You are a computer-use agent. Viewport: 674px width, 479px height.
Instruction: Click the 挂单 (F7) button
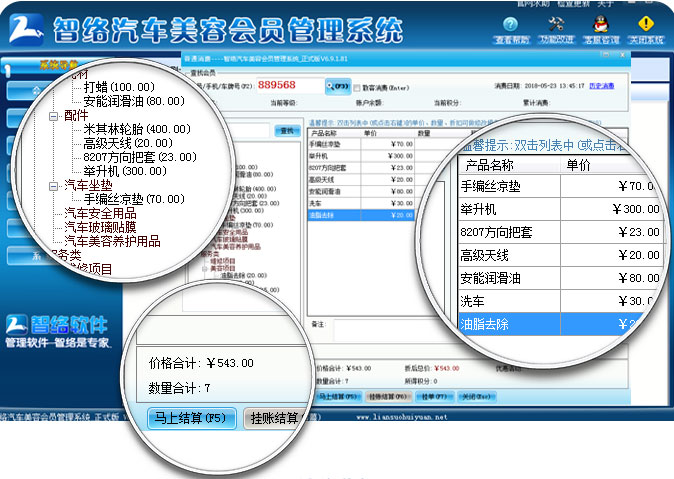tap(435, 396)
